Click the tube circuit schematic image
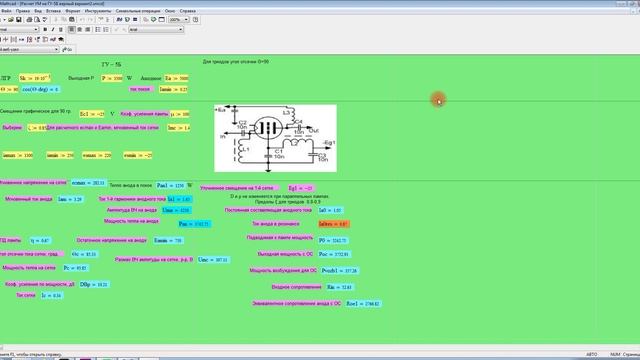Image resolution: width=640 pixels, height=360 pixels. tap(276, 138)
